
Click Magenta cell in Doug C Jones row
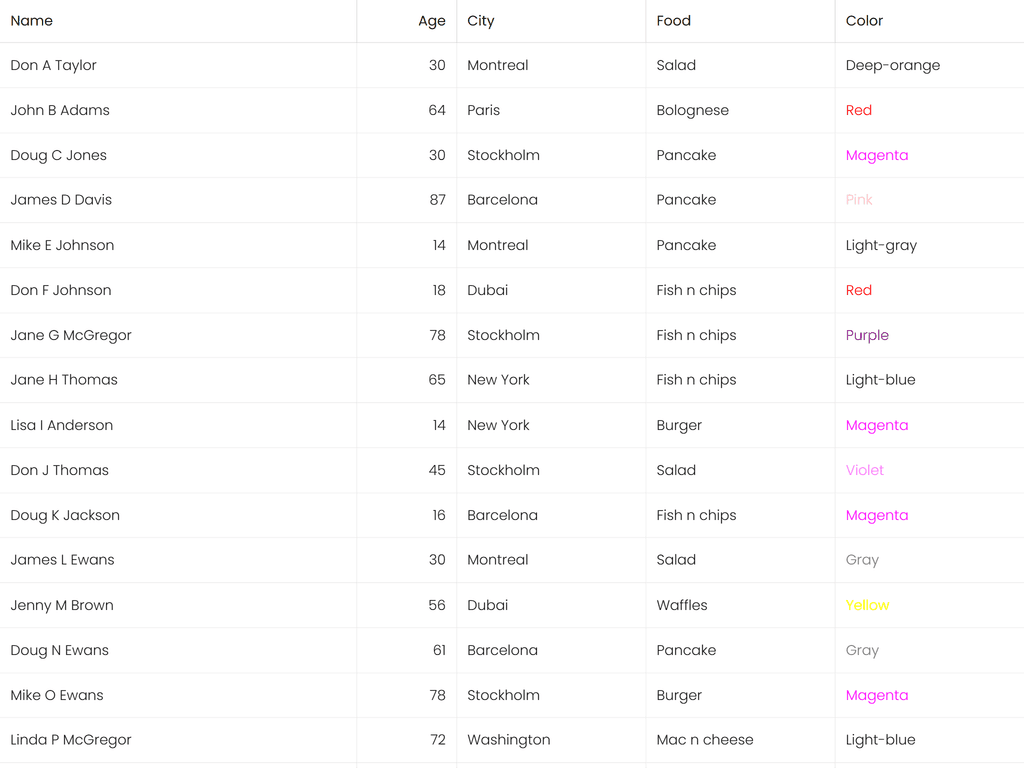877,156
